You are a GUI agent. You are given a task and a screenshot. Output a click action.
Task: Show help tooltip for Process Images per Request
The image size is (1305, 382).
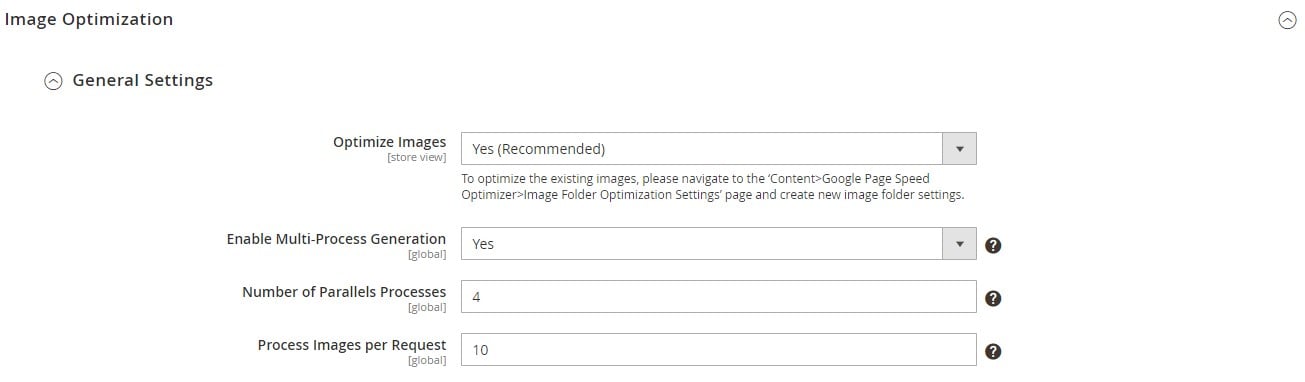tap(993, 351)
